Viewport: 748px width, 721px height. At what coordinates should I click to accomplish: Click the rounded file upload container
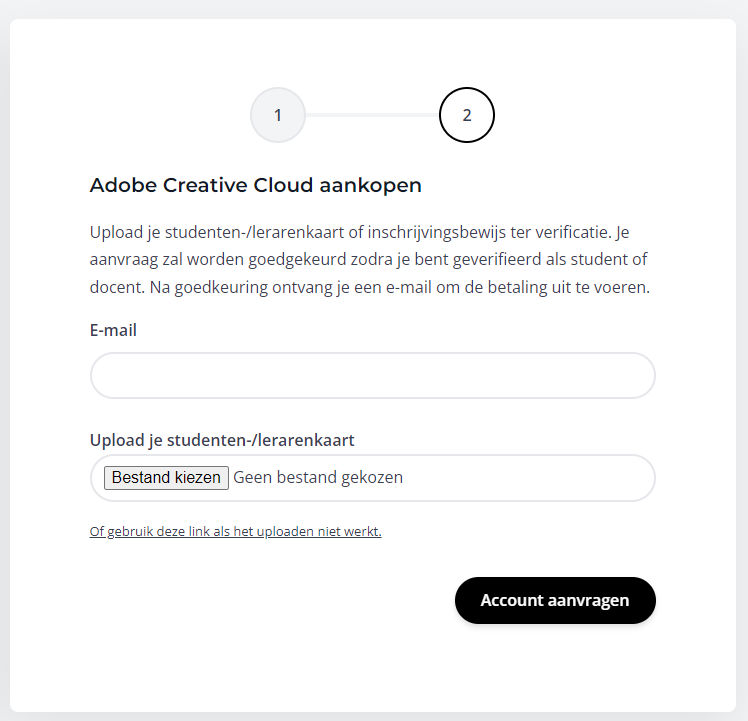click(373, 478)
